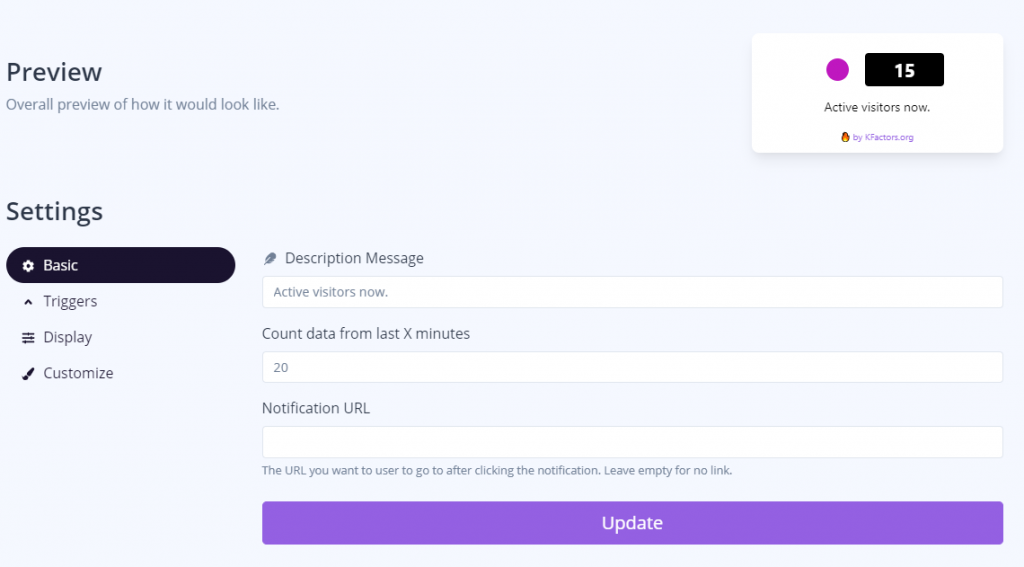Screen dimensions: 1024x567
Task: Click the black 15 counter badge
Action: coord(904,70)
